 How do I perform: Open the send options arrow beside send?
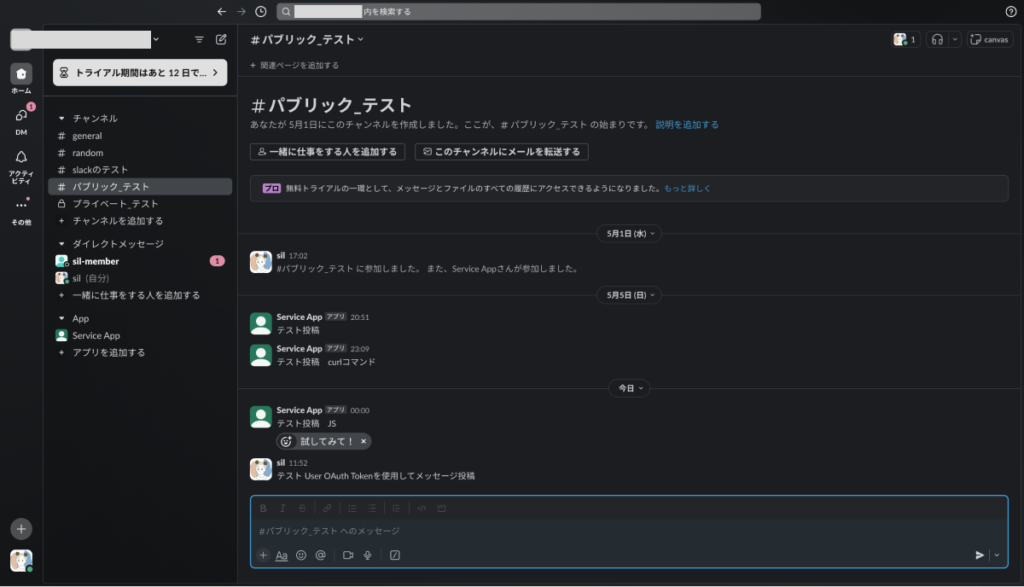(997, 555)
